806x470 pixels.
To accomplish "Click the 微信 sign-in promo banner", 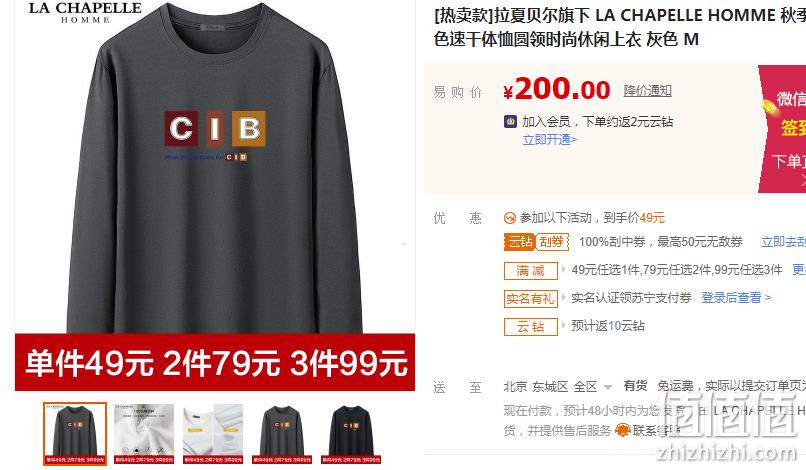I will pos(782,129).
